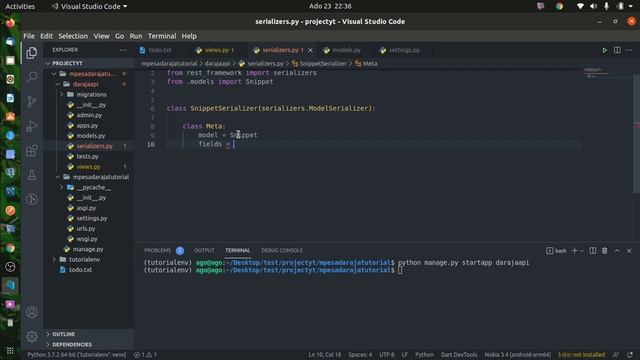Maximize the panel with the up chevron
Viewport: 640px width, 360px height.
point(617,251)
